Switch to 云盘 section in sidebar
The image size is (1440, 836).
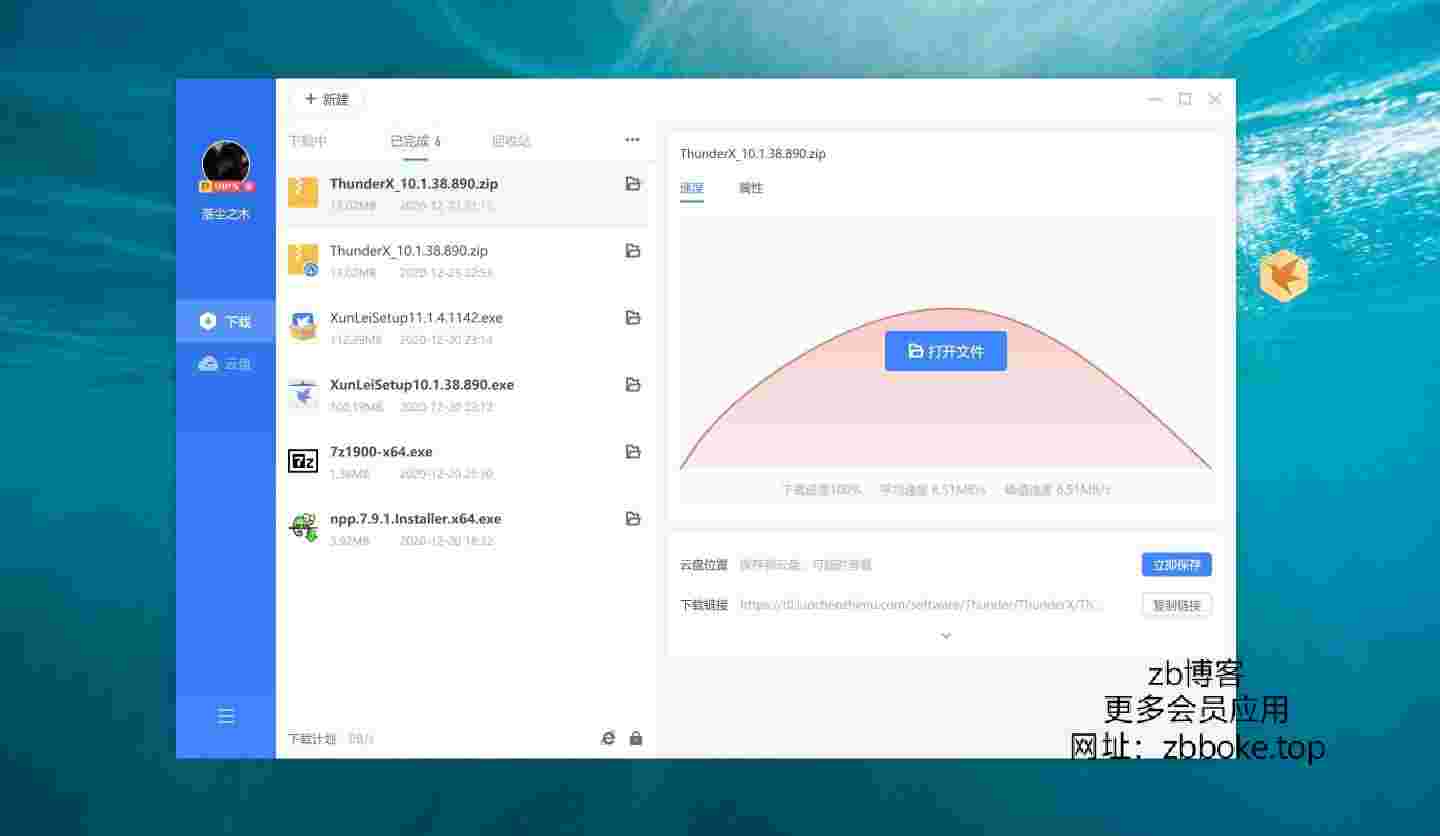[226, 364]
